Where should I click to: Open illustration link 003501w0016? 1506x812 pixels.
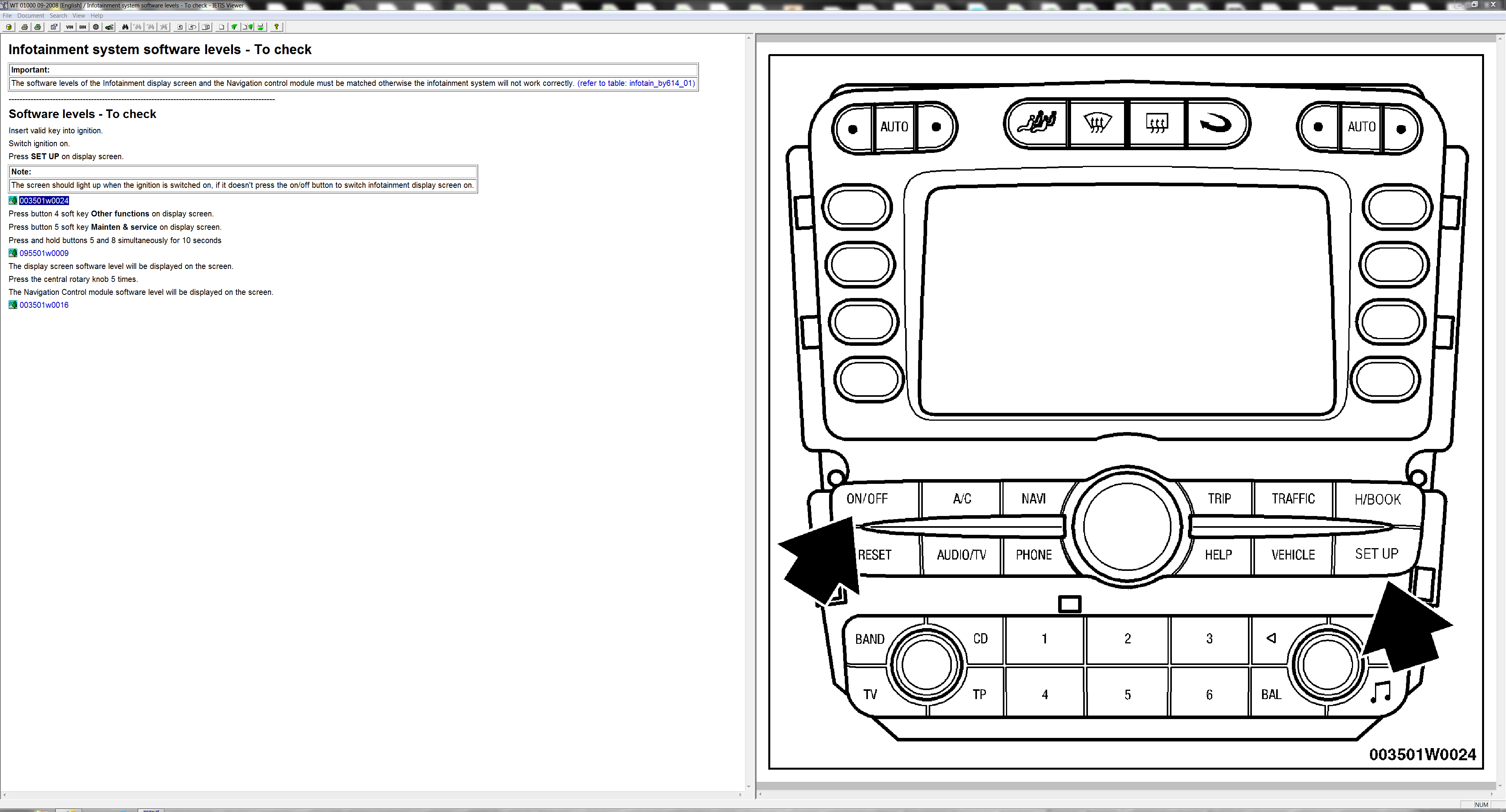pyautogui.click(x=44, y=305)
